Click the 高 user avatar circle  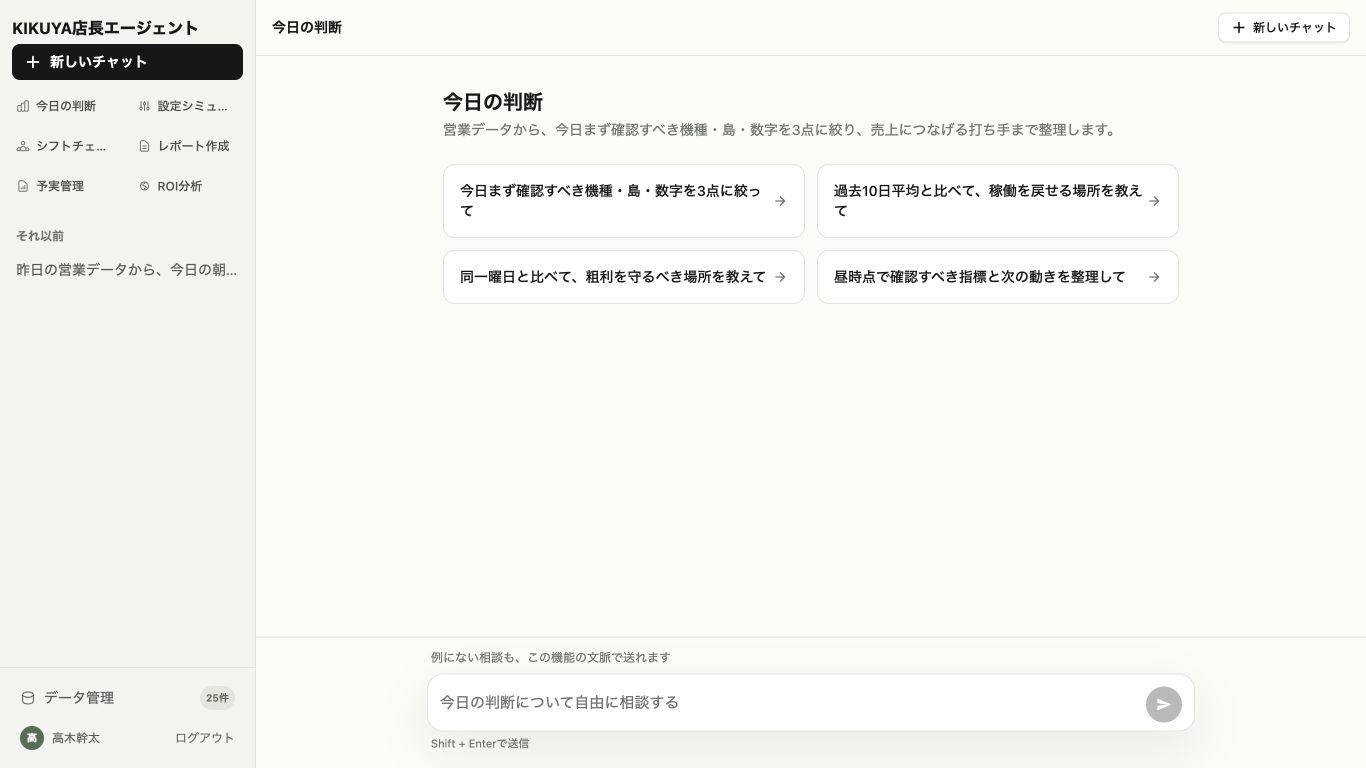tap(32, 738)
